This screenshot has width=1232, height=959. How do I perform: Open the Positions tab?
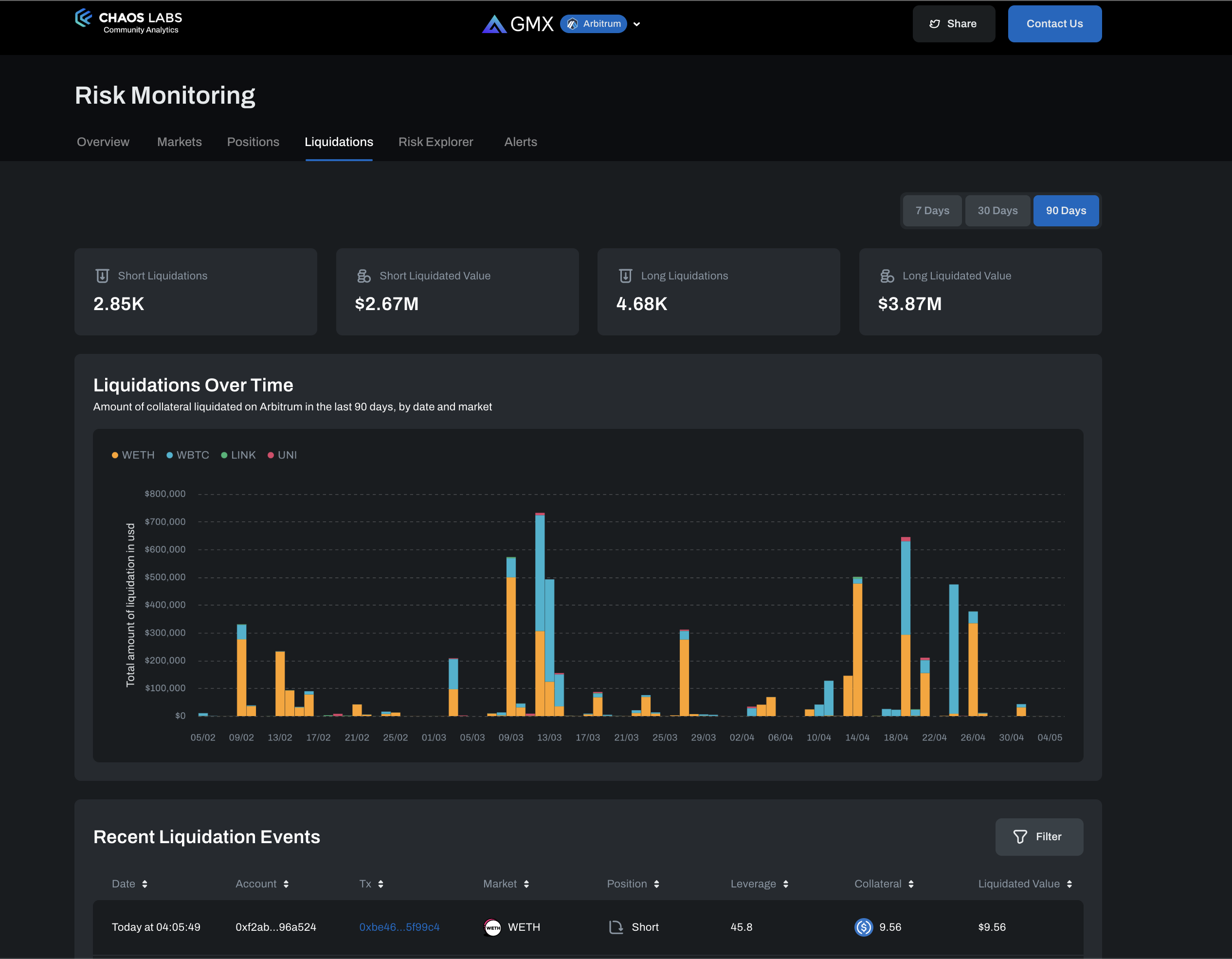[253, 142]
